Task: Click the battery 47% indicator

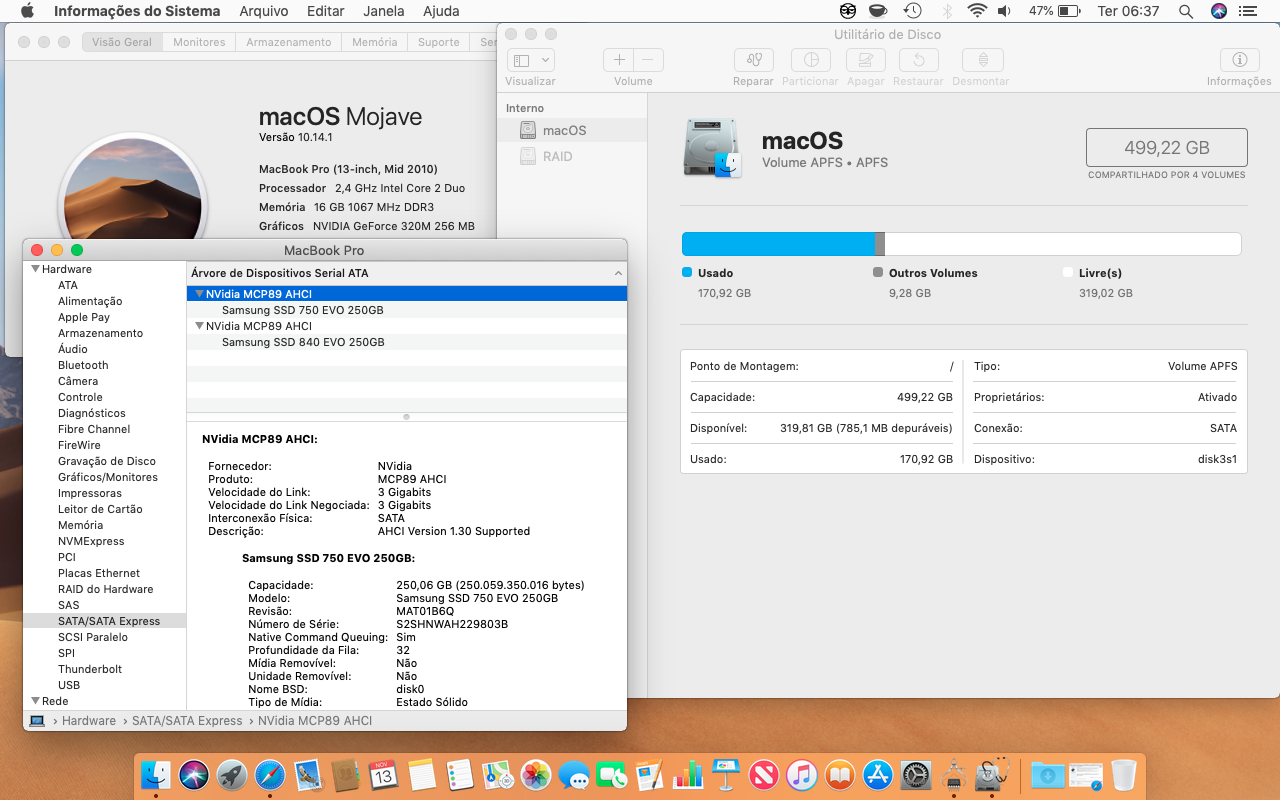Action: pos(1054,11)
